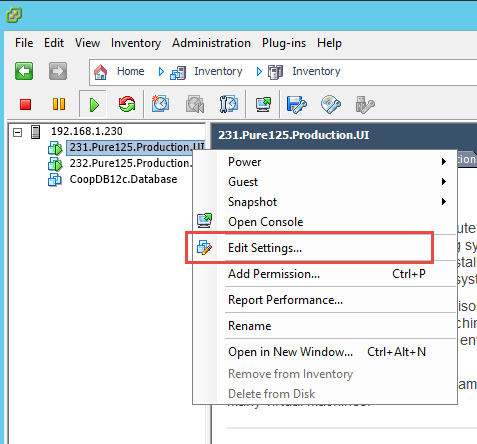Click the Reset virtual machine icon

coord(127,104)
